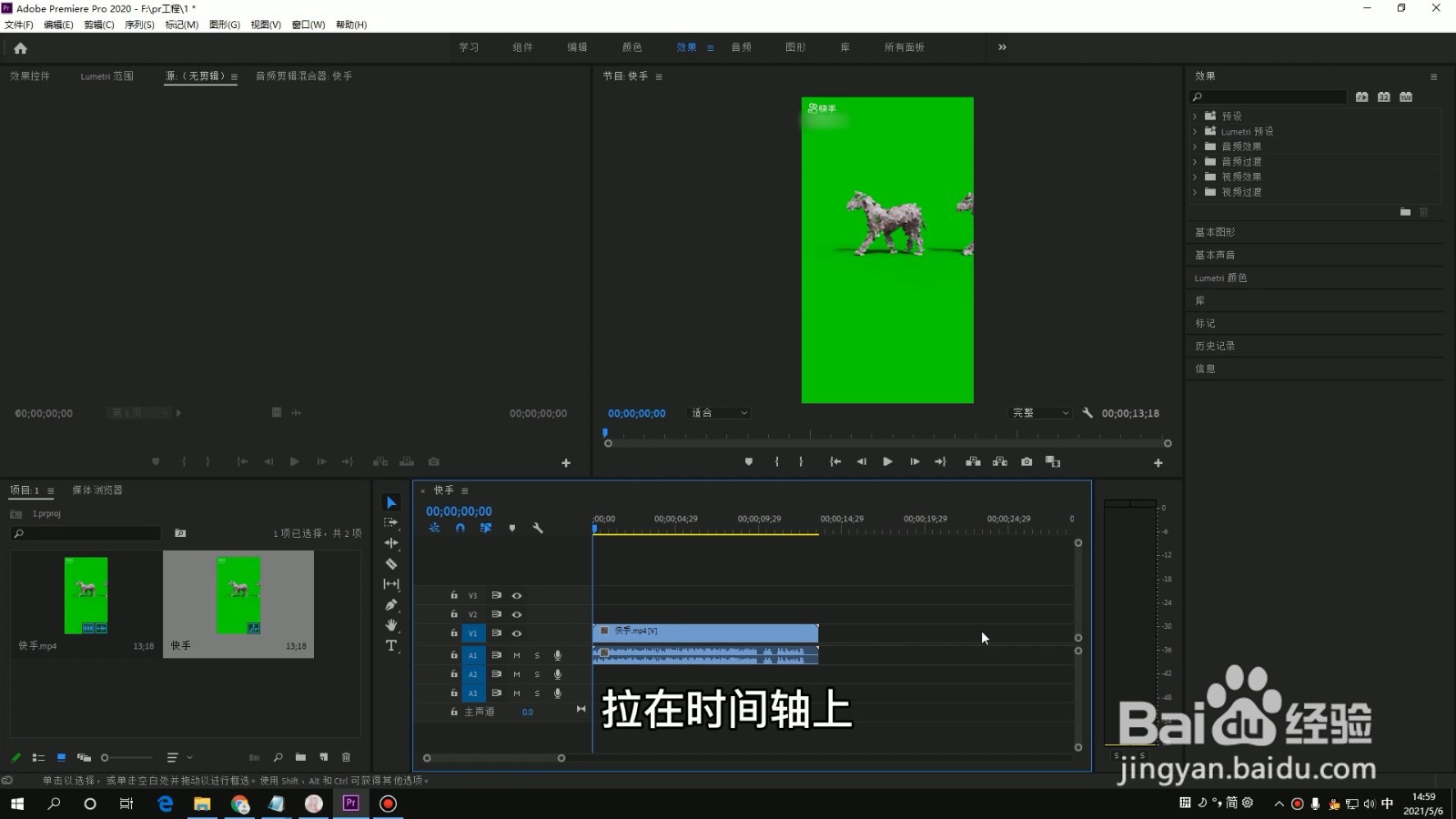
Task: Click the Lift button in program monitor
Action: click(x=973, y=462)
